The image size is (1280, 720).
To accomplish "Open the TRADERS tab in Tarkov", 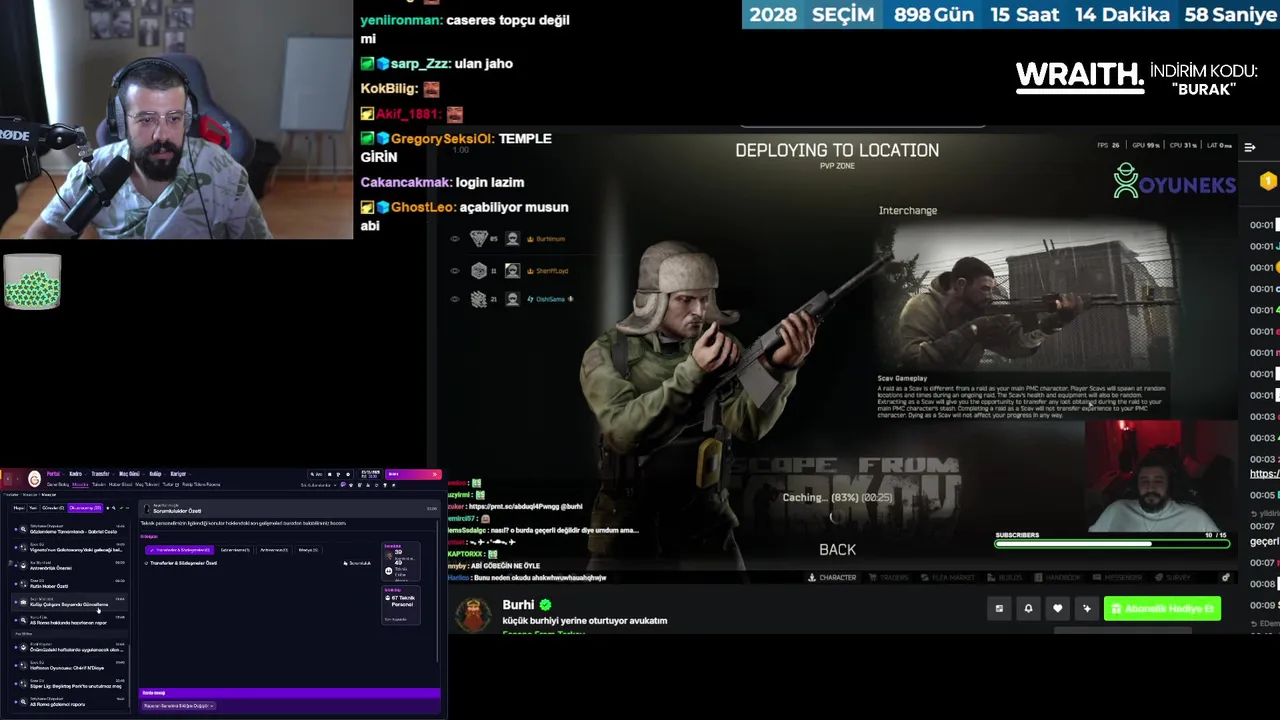I will pos(888,577).
